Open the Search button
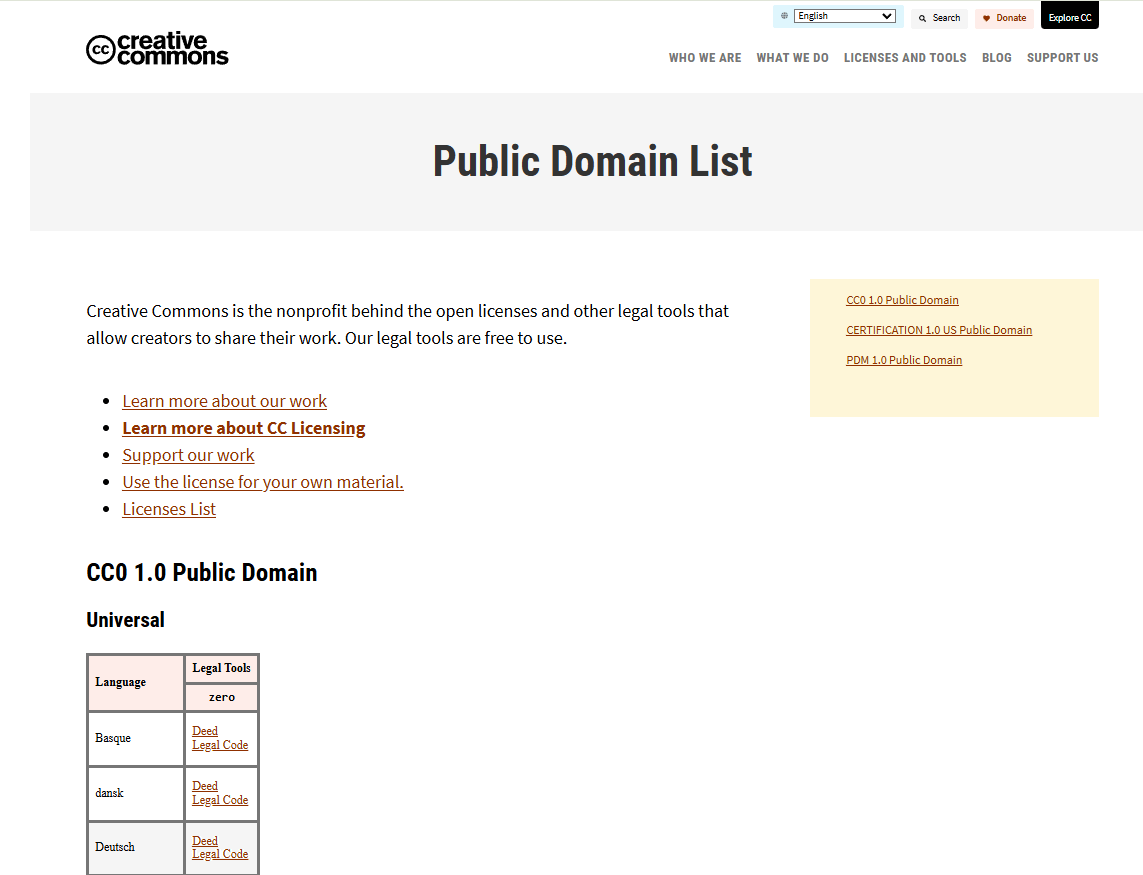 pyautogui.click(x=939, y=18)
